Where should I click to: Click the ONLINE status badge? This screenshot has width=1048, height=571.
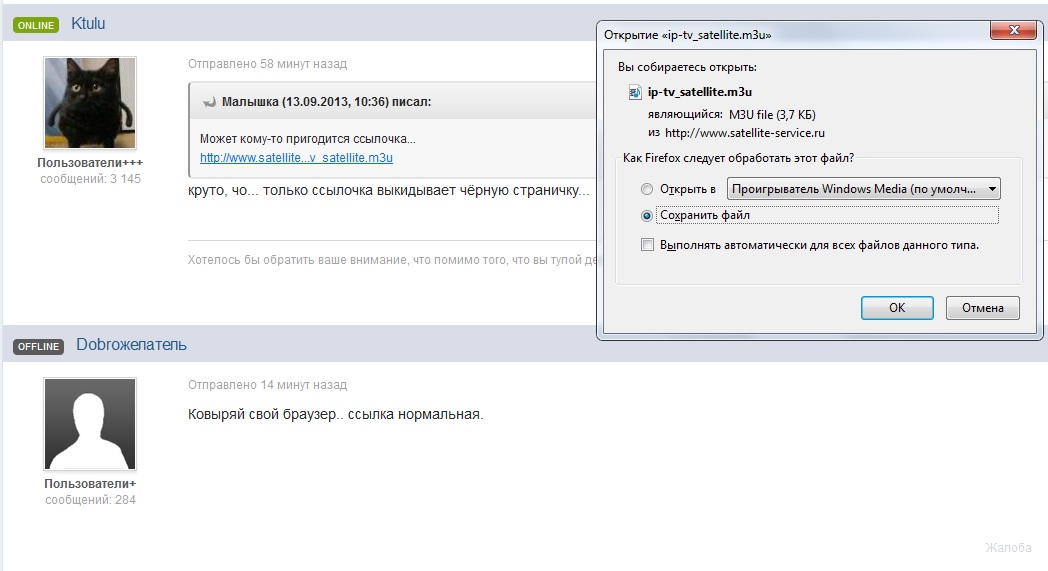pyautogui.click(x=37, y=25)
